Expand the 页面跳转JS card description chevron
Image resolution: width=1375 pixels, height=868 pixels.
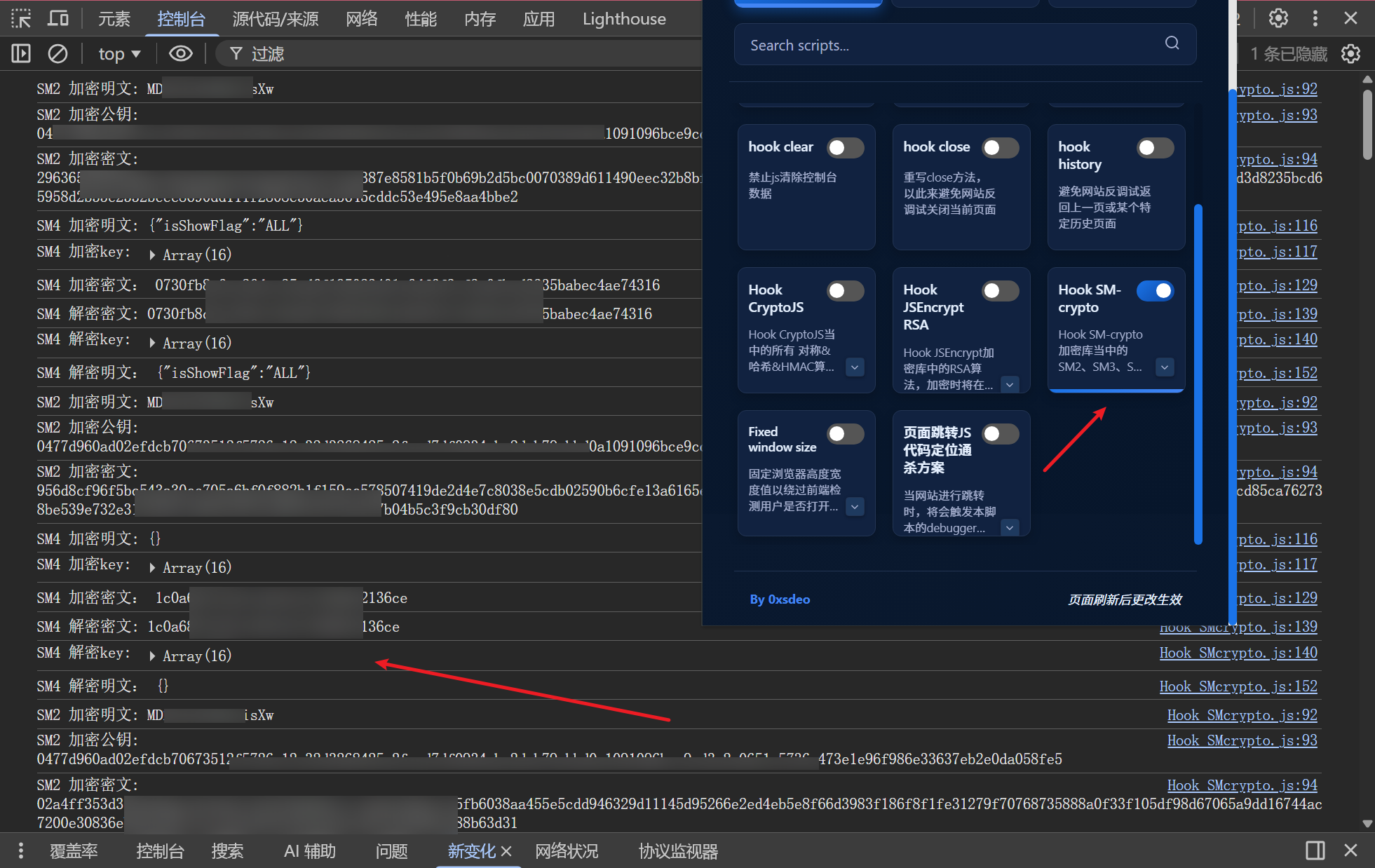[x=1010, y=527]
